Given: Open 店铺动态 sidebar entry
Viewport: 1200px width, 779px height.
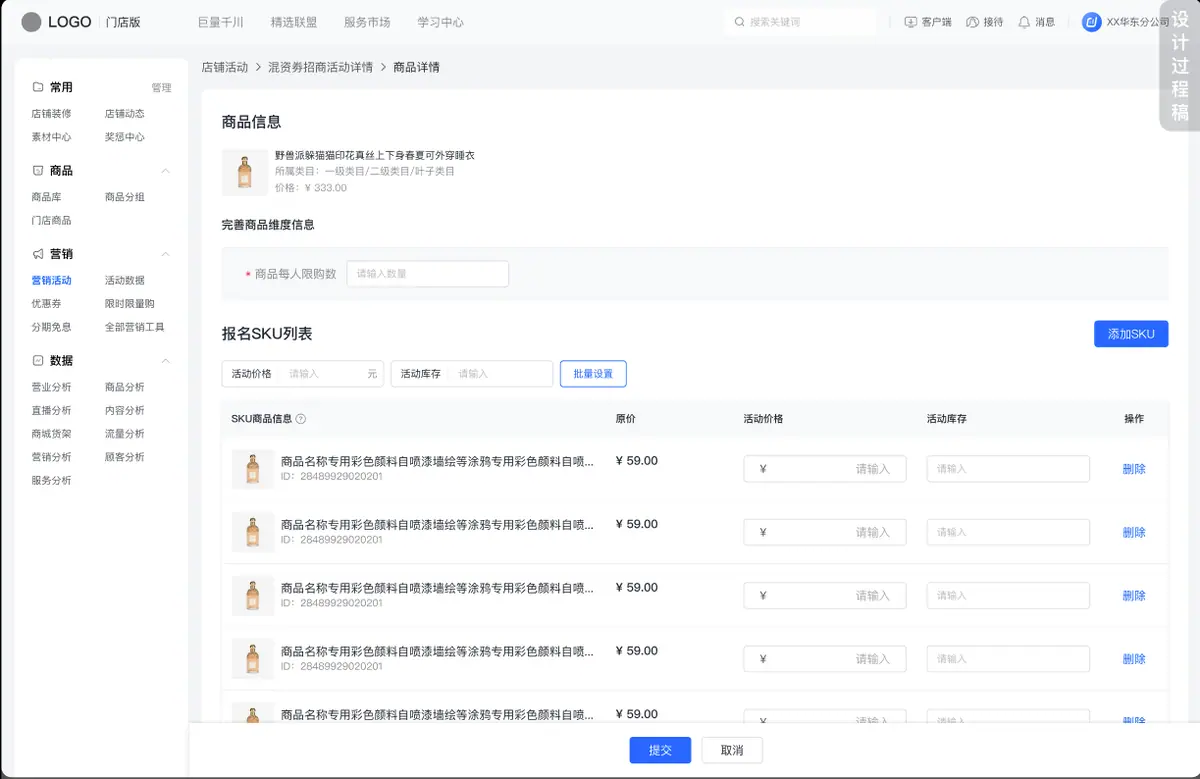Looking at the screenshot, I should coord(125,114).
